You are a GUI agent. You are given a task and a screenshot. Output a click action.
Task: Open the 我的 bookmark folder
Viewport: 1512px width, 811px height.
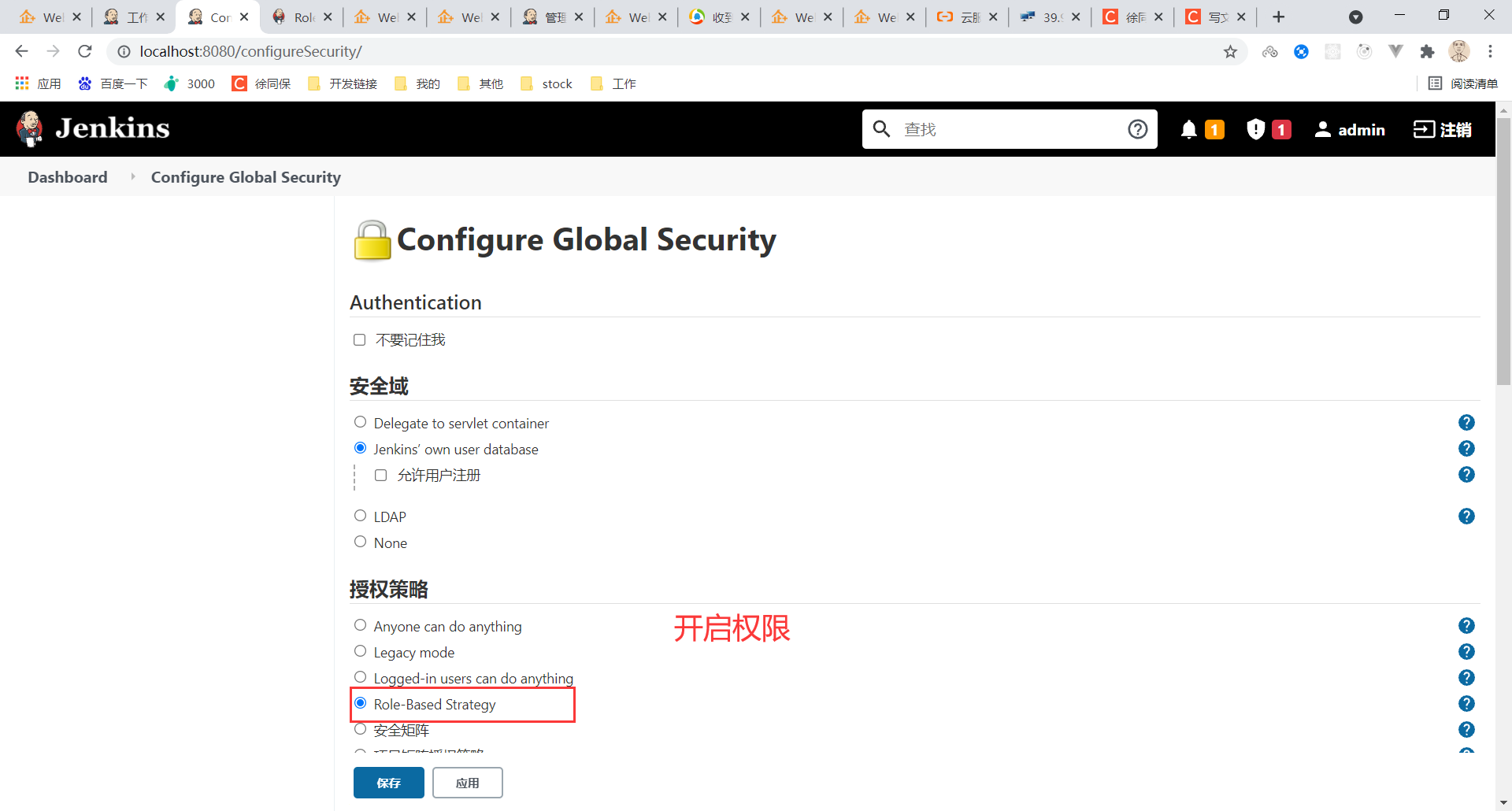coord(417,83)
